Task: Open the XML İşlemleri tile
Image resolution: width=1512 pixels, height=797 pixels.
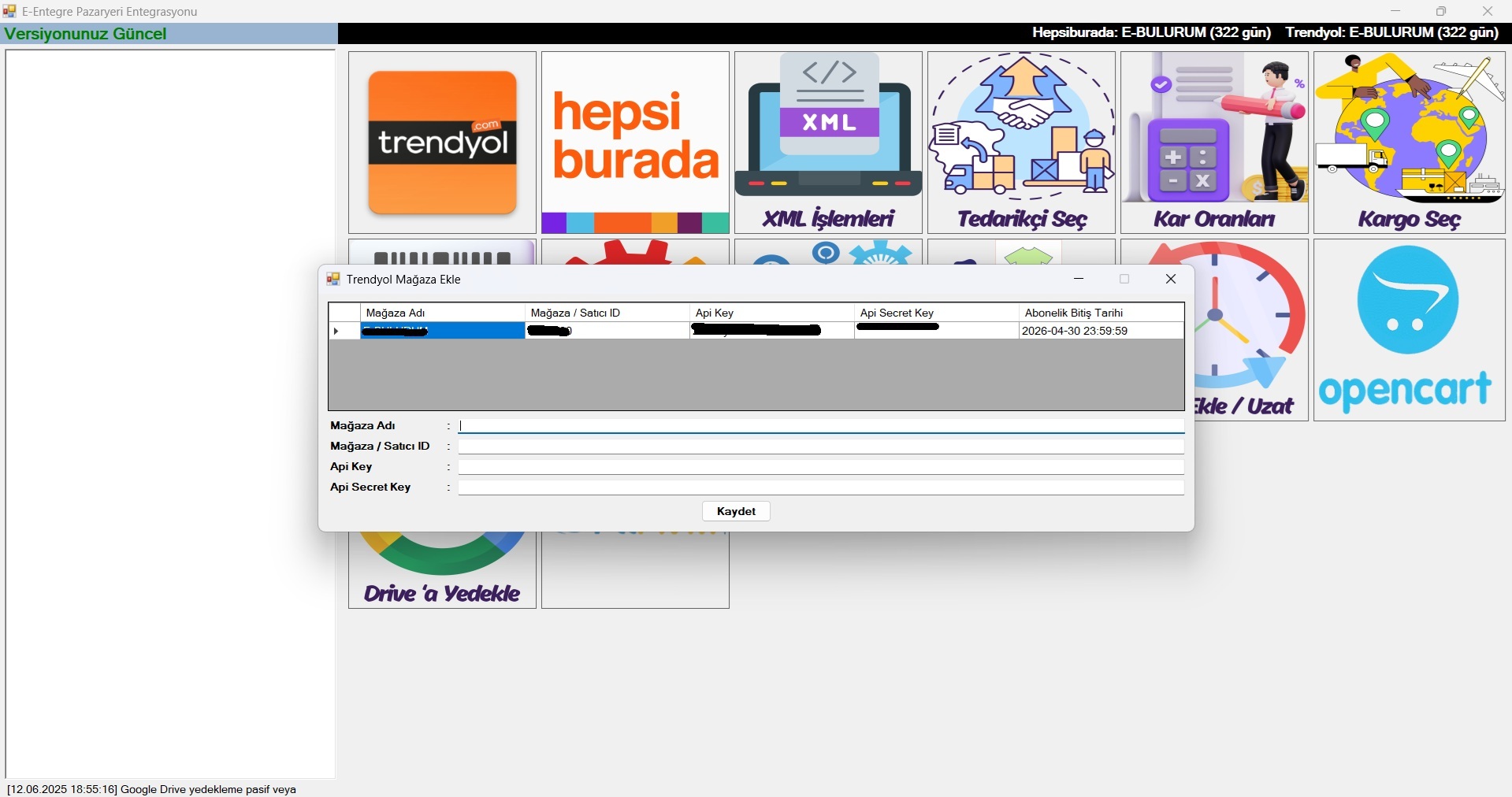Action: pos(828,143)
